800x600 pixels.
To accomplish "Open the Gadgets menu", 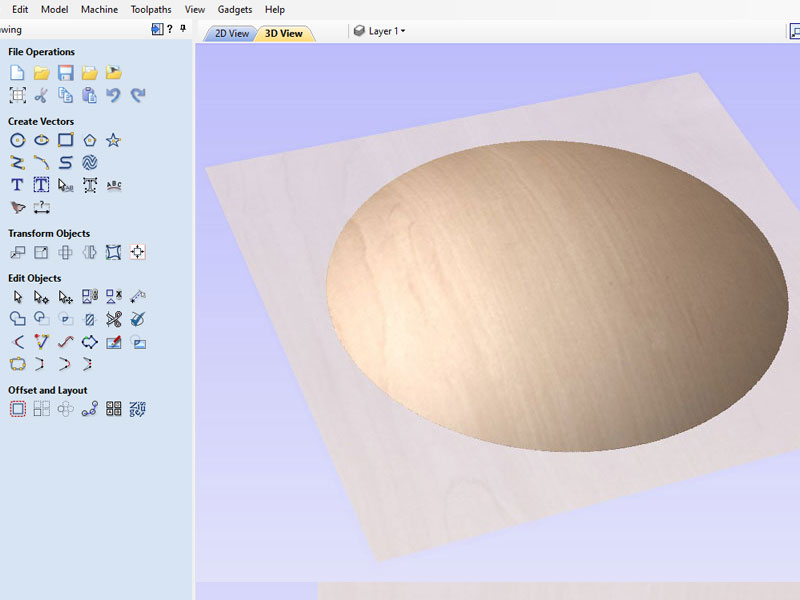I will click(x=234, y=9).
